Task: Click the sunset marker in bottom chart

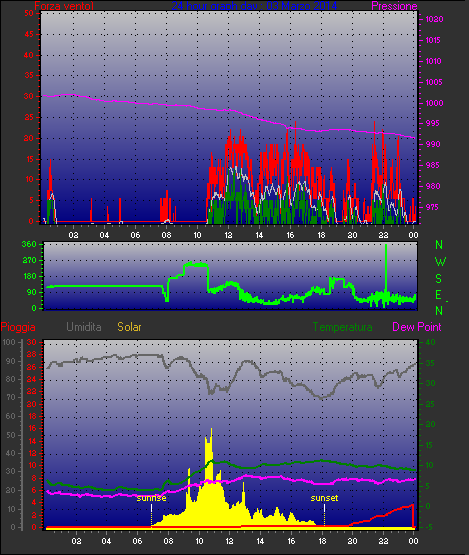Action: tap(324, 498)
